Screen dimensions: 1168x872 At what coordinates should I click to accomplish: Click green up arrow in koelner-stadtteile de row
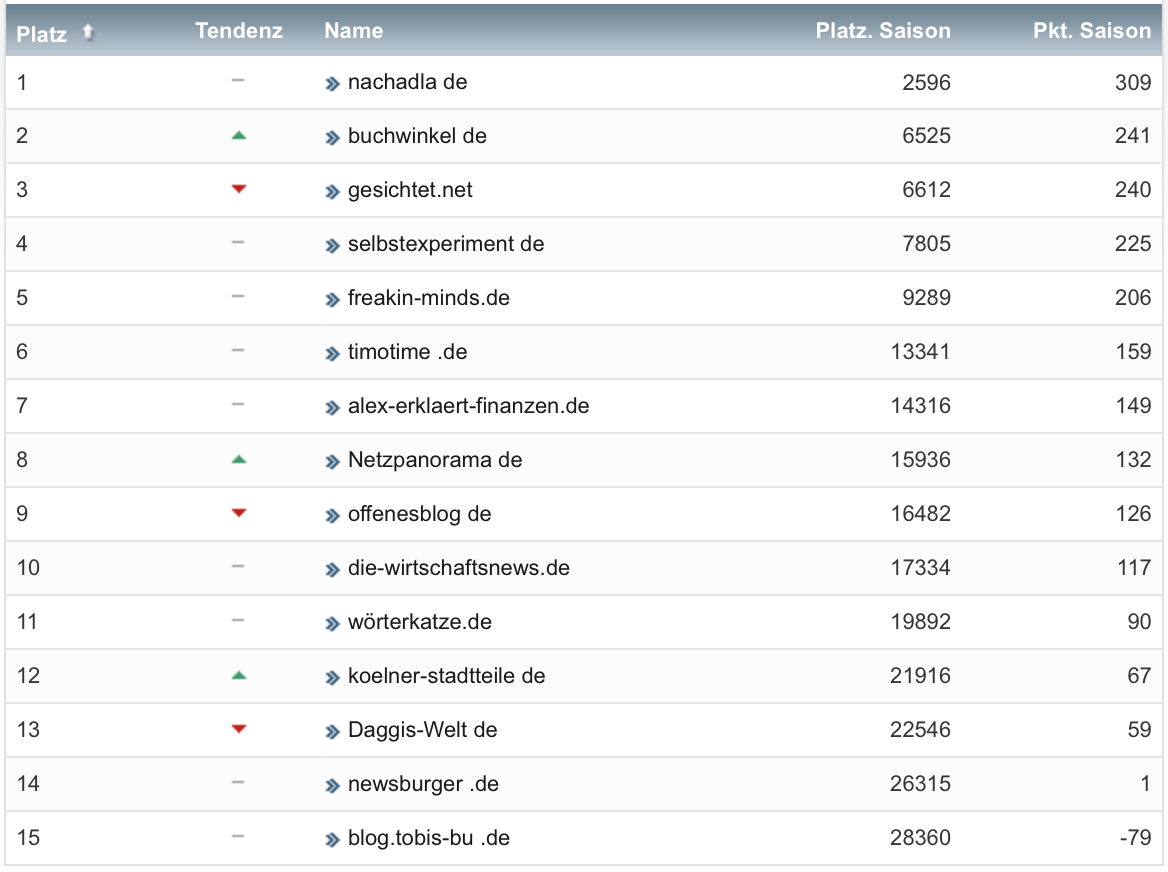pyautogui.click(x=238, y=675)
